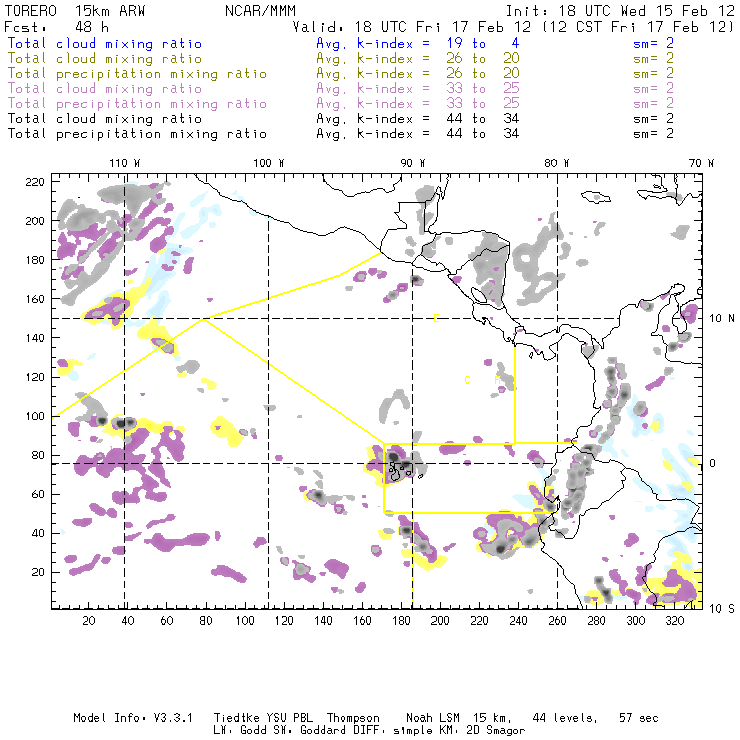The width and height of the screenshot is (740, 740).
Task: Select the black 'Total cloud mixing ratio' legend row
Action: [105, 119]
